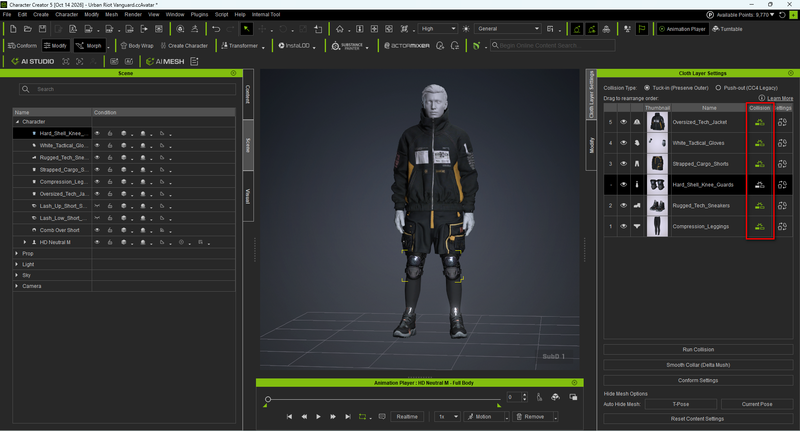Collapse the Character tree node

tap(17, 122)
